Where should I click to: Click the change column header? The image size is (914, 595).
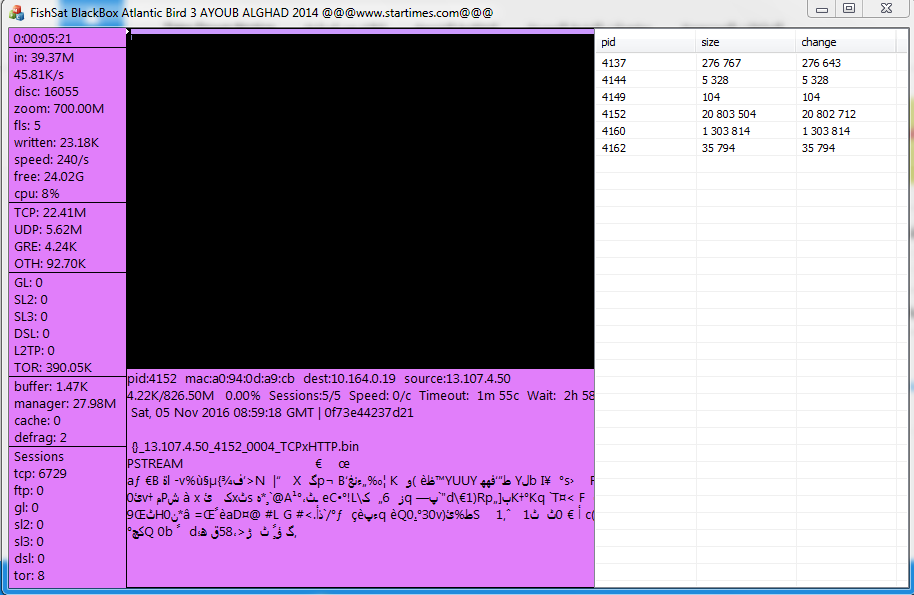845,42
